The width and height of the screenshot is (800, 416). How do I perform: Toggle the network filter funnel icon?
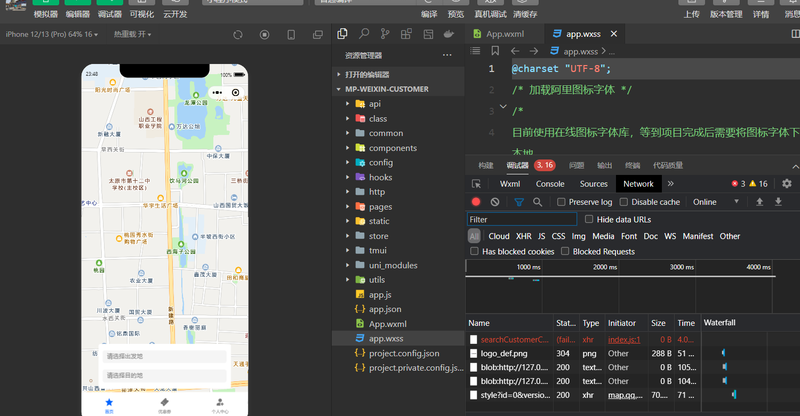coord(518,202)
